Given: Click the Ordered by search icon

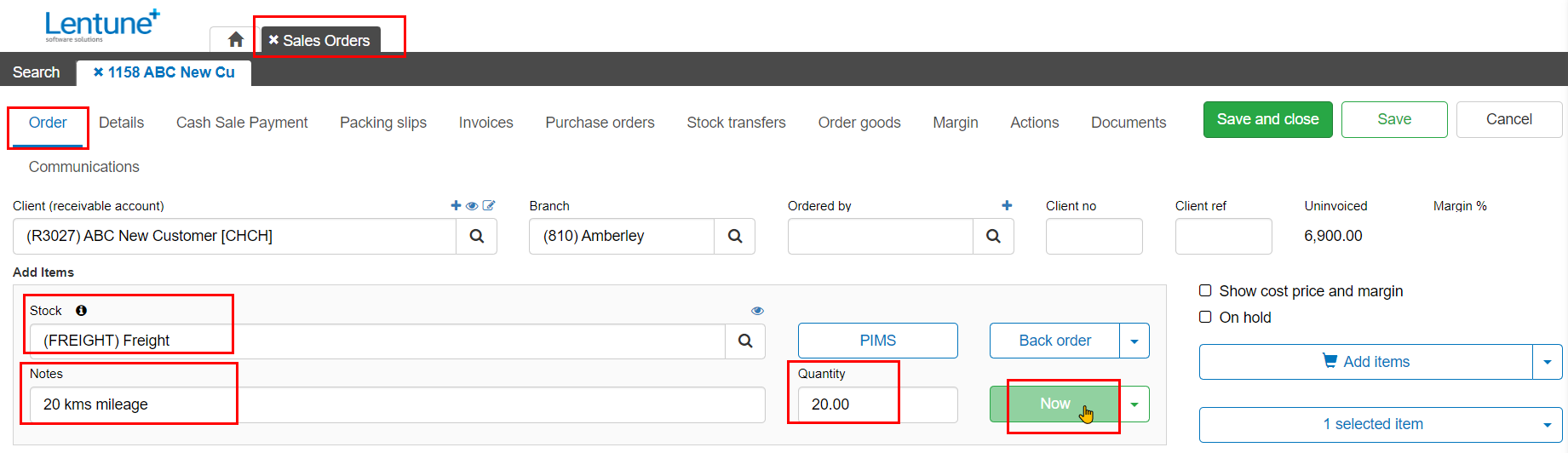Looking at the screenshot, I should pyautogui.click(x=993, y=236).
